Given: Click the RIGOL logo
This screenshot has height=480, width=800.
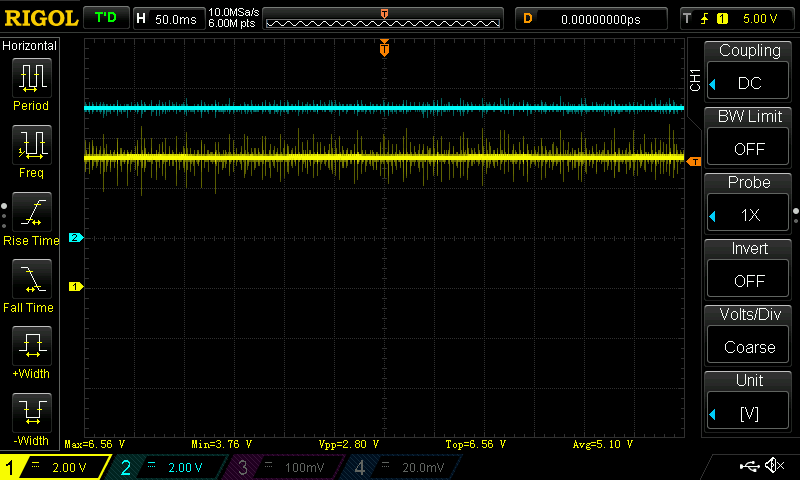Looking at the screenshot, I should coord(39,18).
